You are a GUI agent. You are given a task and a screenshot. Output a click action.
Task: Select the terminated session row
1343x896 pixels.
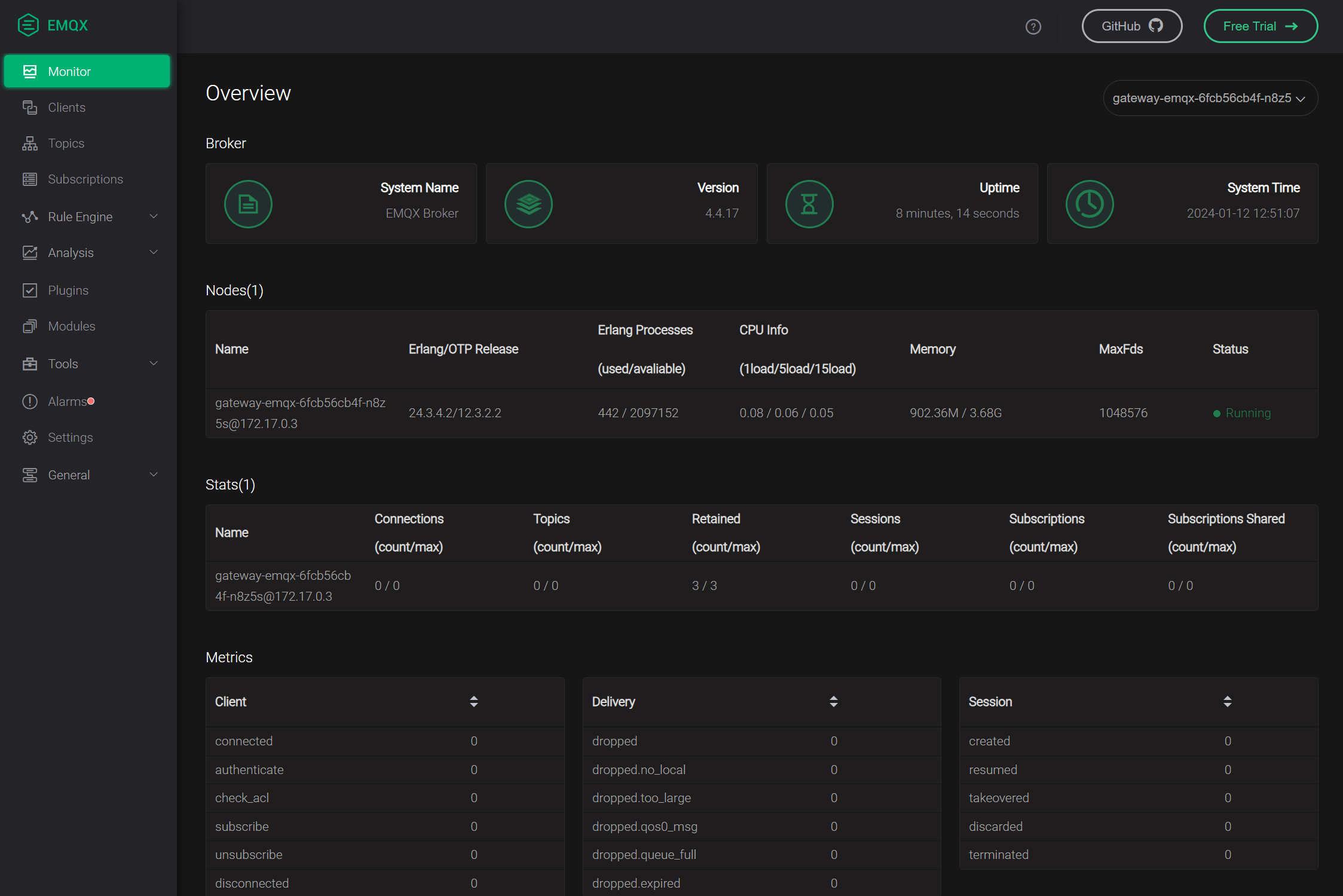tap(1138, 855)
